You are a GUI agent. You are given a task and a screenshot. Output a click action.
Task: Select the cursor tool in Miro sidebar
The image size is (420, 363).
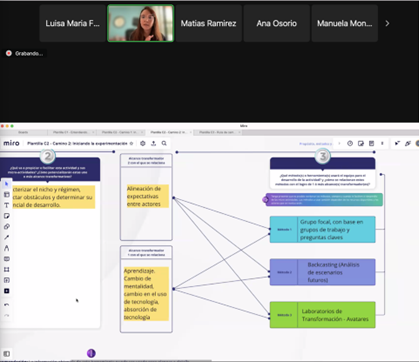point(6,184)
